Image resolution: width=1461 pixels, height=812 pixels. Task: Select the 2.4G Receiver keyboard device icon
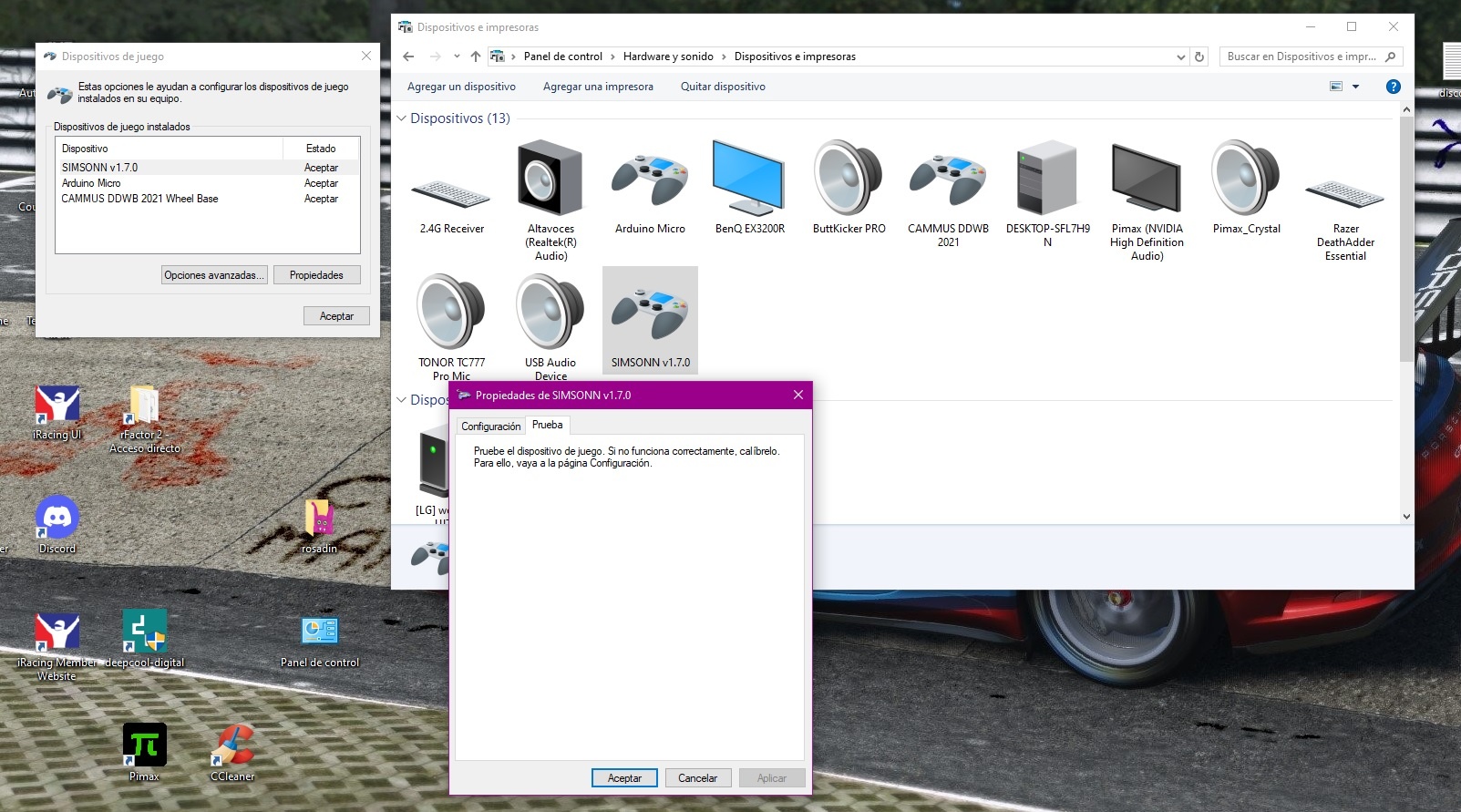click(x=451, y=194)
